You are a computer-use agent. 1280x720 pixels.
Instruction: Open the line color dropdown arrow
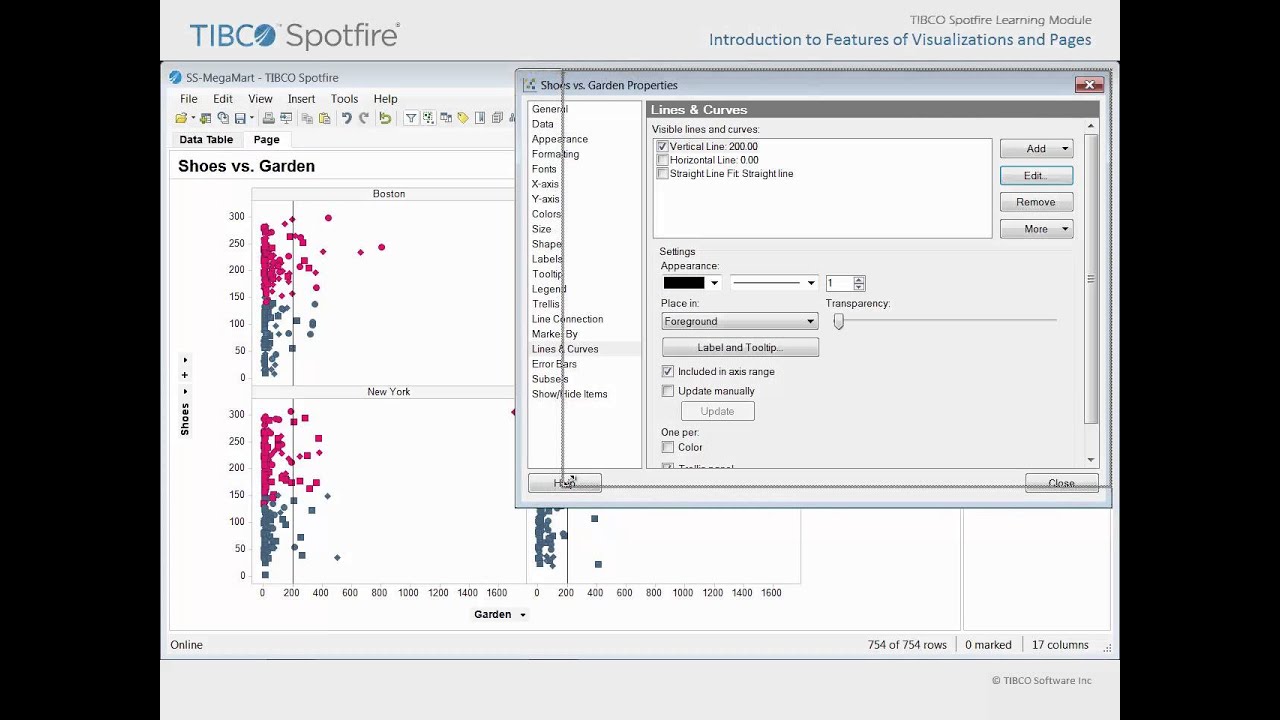[x=714, y=283]
